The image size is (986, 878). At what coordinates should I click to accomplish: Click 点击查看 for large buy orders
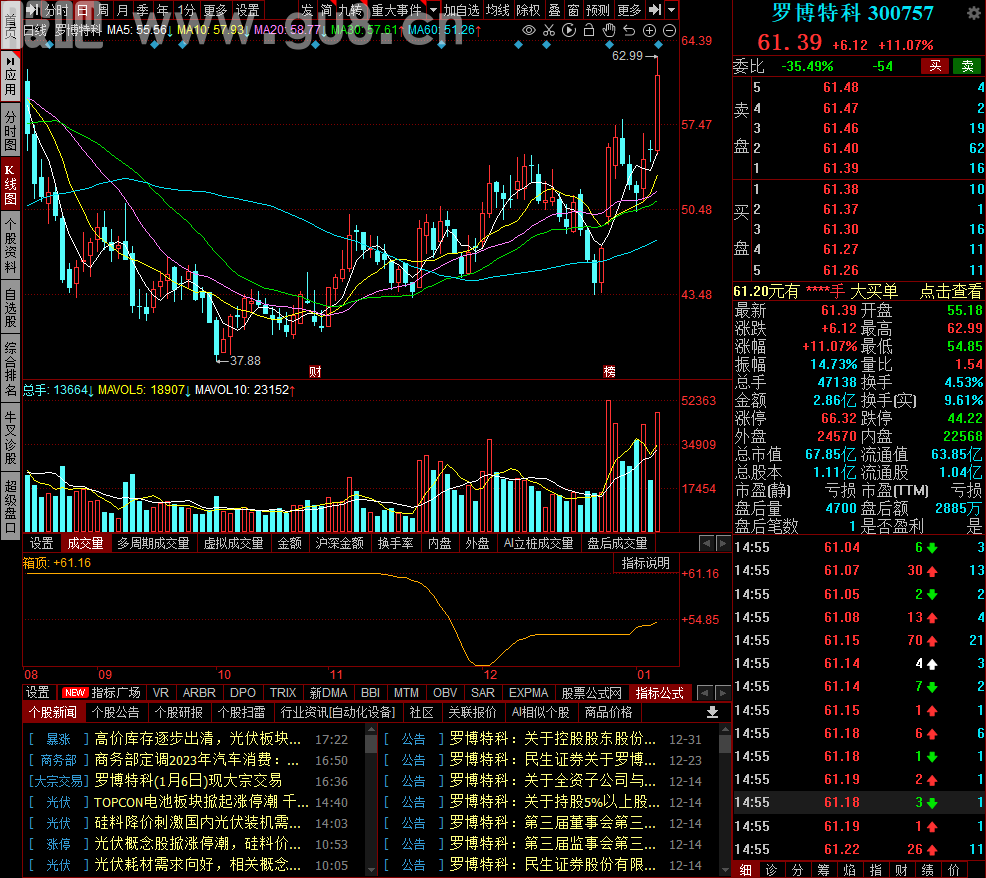coord(951,291)
